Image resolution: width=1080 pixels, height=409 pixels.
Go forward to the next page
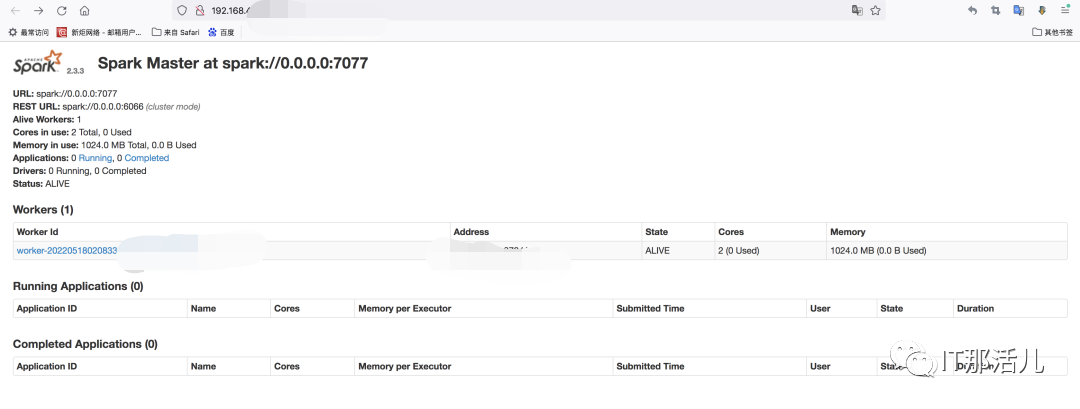click(x=39, y=10)
